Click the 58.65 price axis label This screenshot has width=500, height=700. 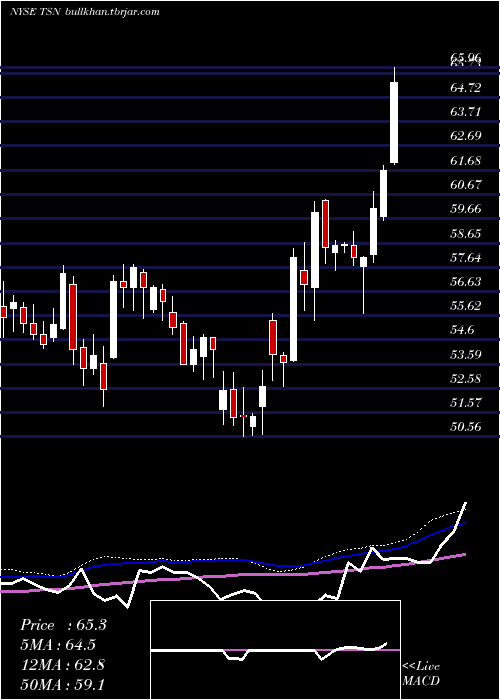point(466,233)
